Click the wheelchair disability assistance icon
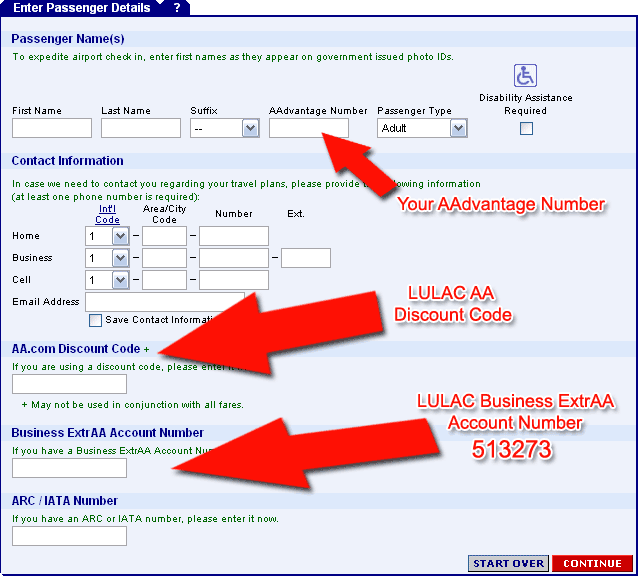Viewport: 638px width, 577px height. point(525,76)
